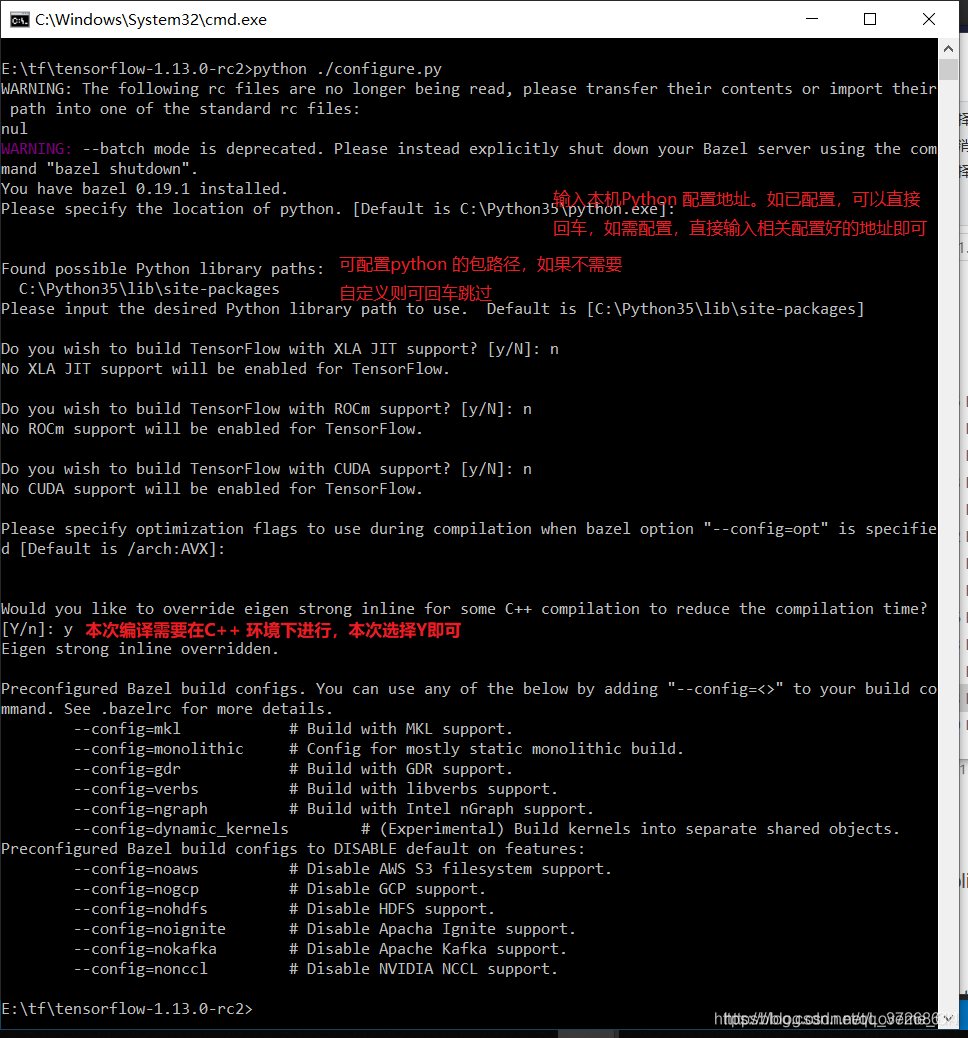Click '# Disable AWS S3 filesystem support.' comment
This screenshot has height=1038, width=968.
[x=451, y=869]
